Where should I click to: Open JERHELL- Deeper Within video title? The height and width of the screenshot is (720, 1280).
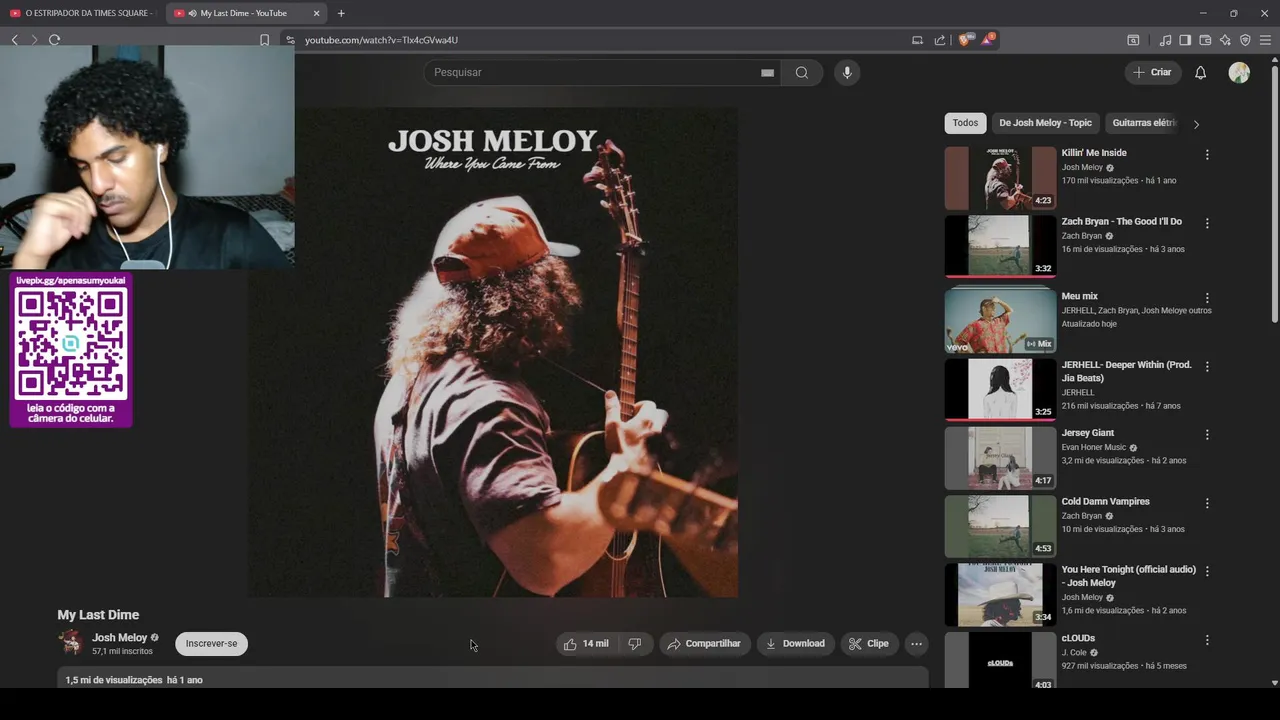(x=1126, y=371)
